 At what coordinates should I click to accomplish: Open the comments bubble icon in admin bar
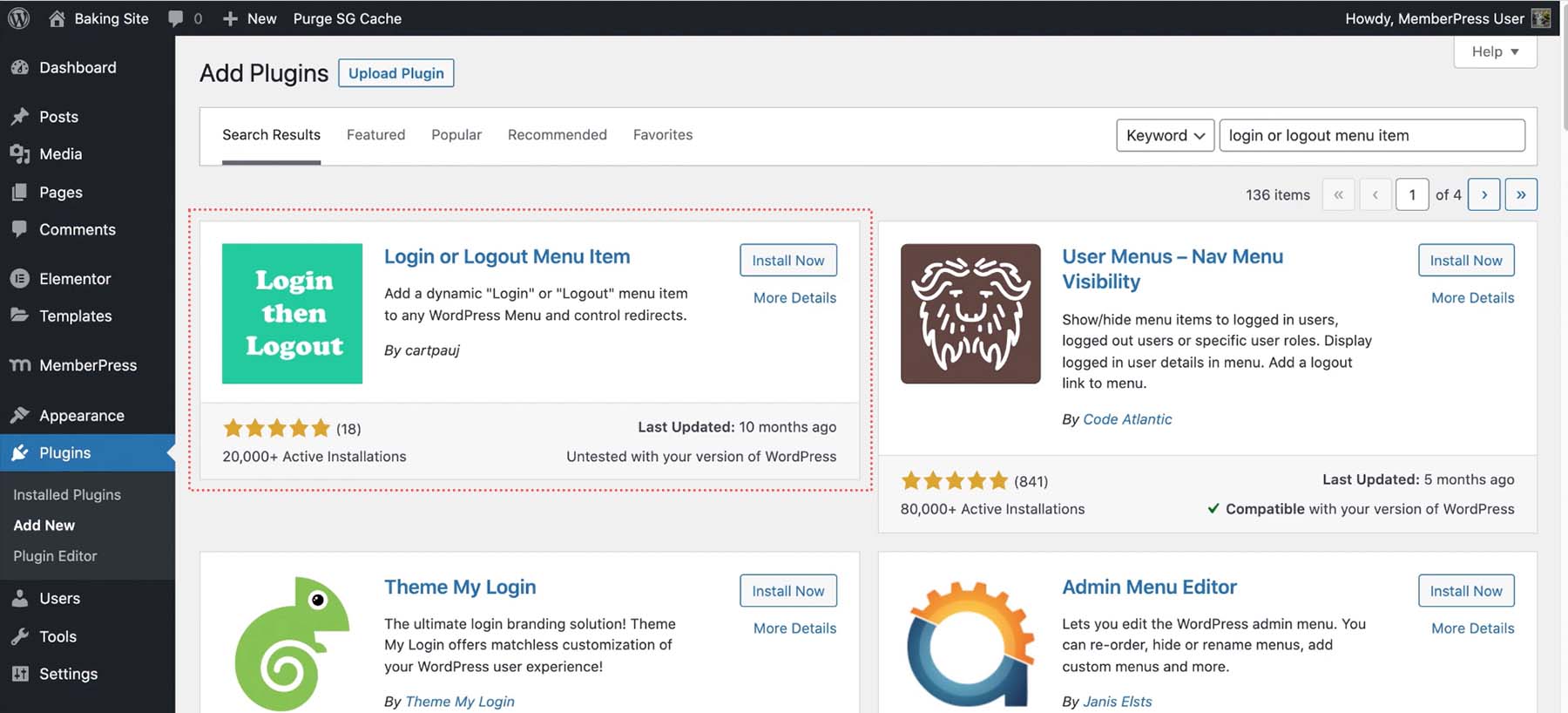point(176,18)
